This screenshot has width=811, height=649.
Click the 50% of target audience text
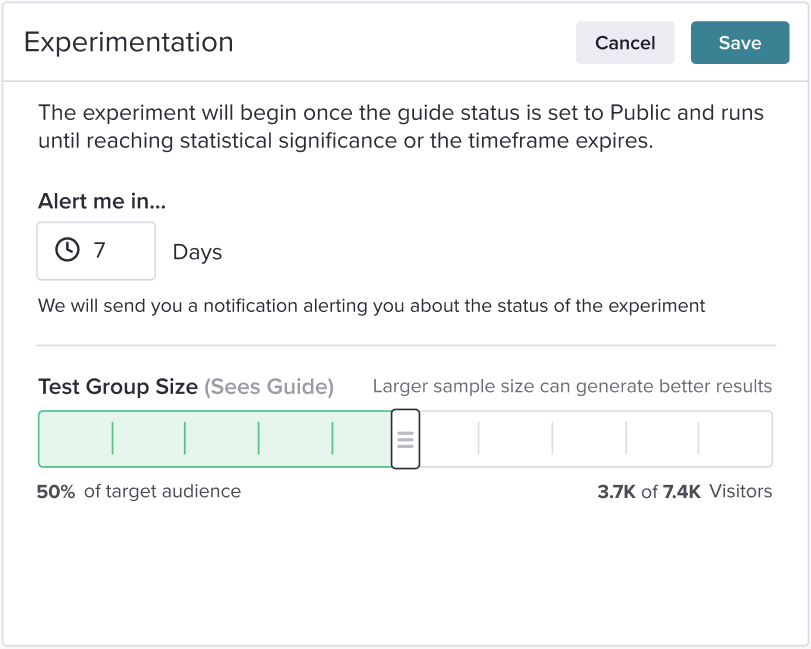[139, 491]
